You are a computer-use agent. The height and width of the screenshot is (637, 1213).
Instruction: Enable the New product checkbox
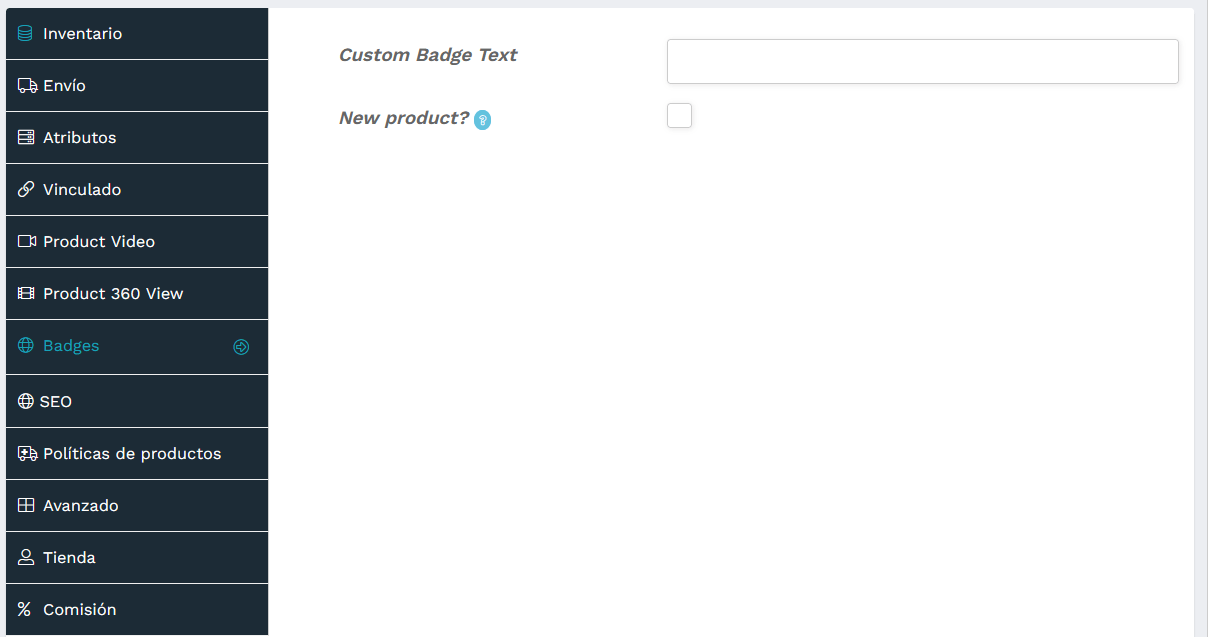click(x=679, y=115)
